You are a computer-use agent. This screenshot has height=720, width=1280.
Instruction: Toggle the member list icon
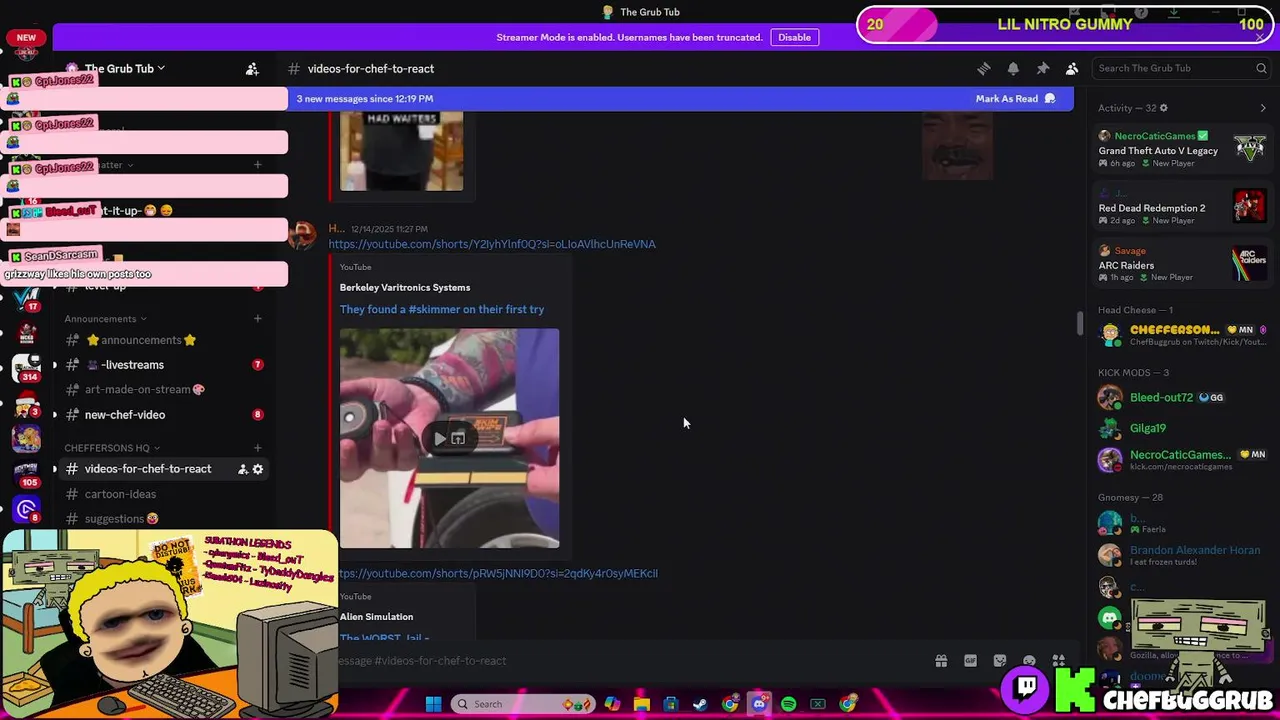(1072, 68)
